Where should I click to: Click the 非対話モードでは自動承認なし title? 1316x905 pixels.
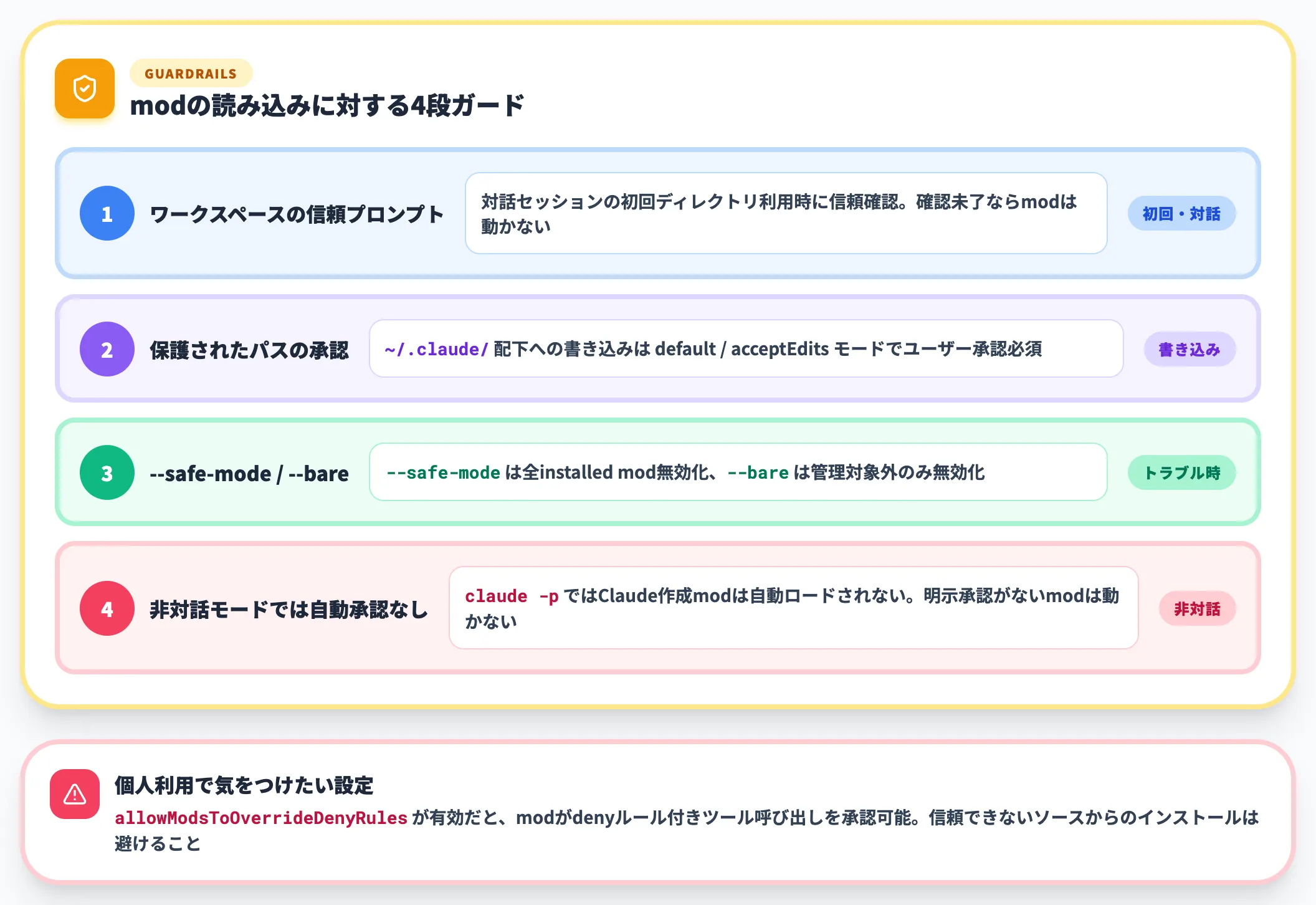tap(288, 609)
